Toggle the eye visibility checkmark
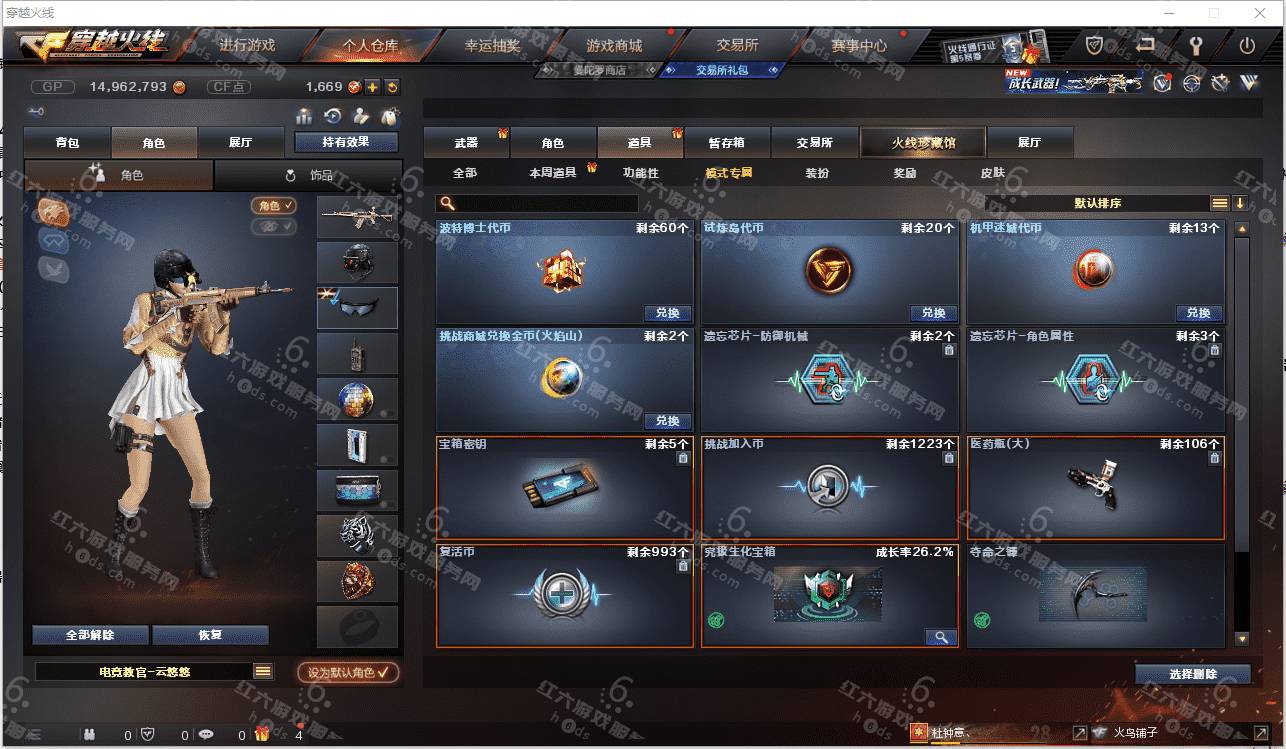1286x749 pixels. pos(274,227)
